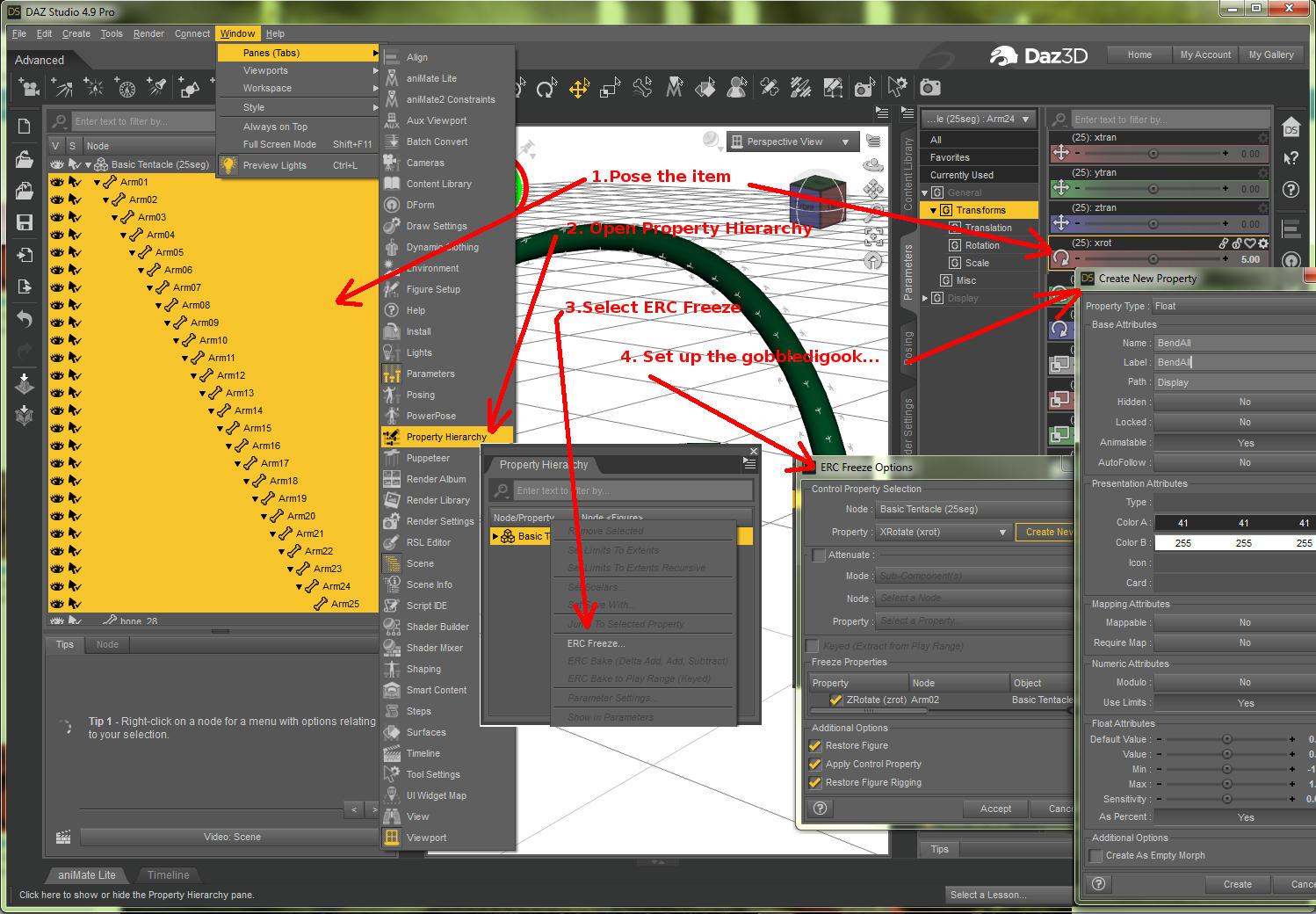This screenshot has height=914, width=1316.
Task: Switch to the Node tab
Action: [x=107, y=644]
